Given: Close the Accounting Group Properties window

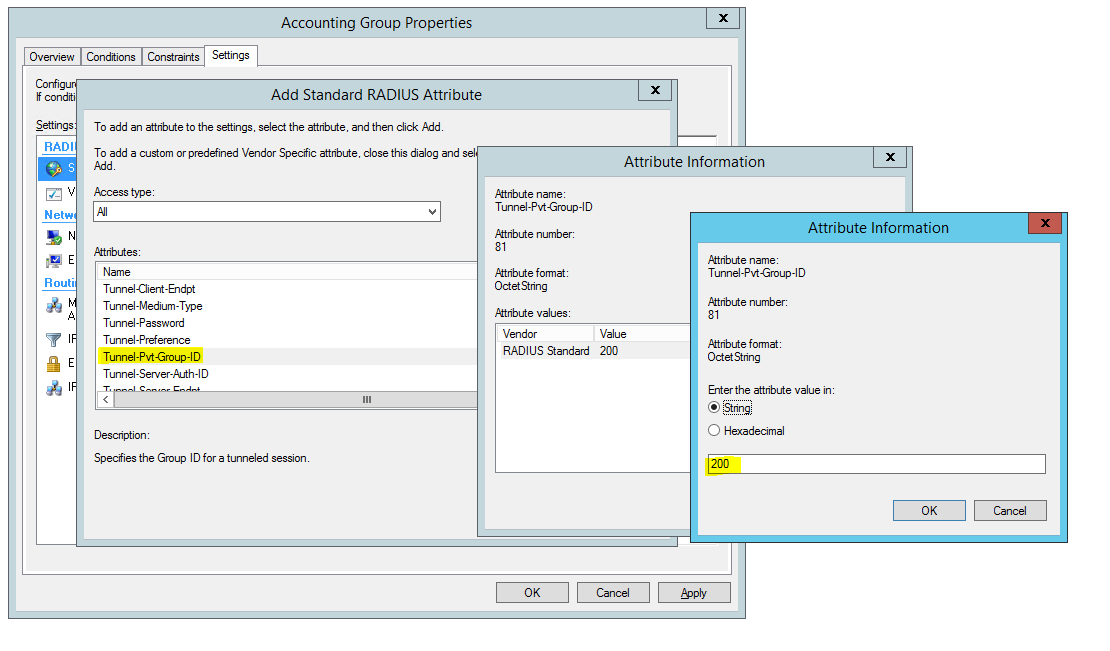Looking at the screenshot, I should coord(723,18).
